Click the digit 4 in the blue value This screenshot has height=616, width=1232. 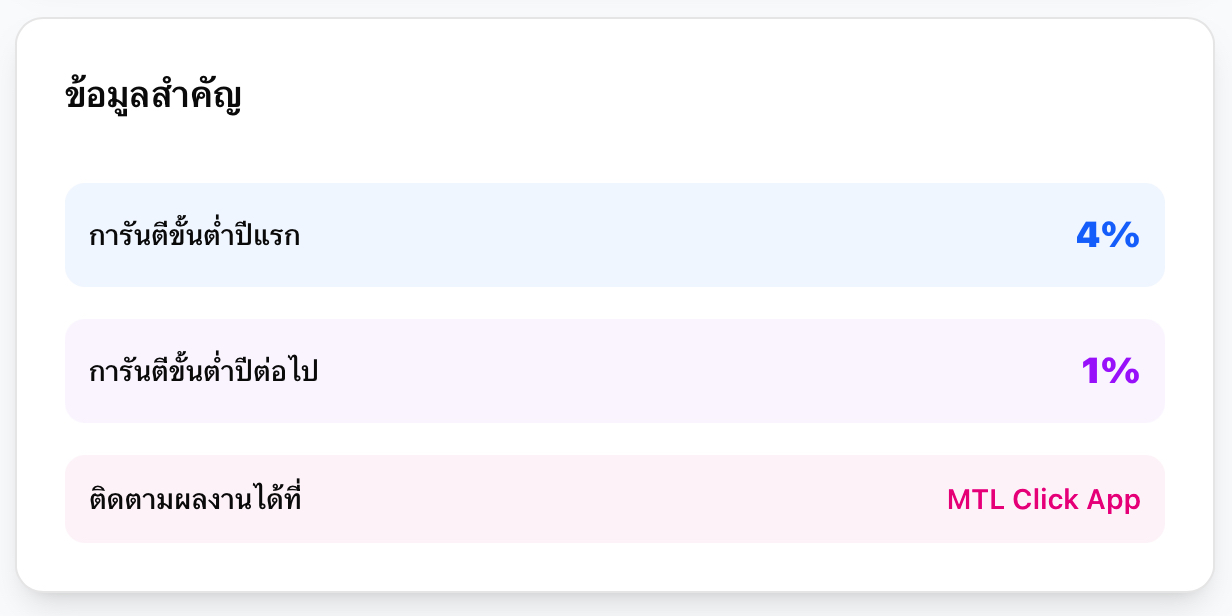1088,235
